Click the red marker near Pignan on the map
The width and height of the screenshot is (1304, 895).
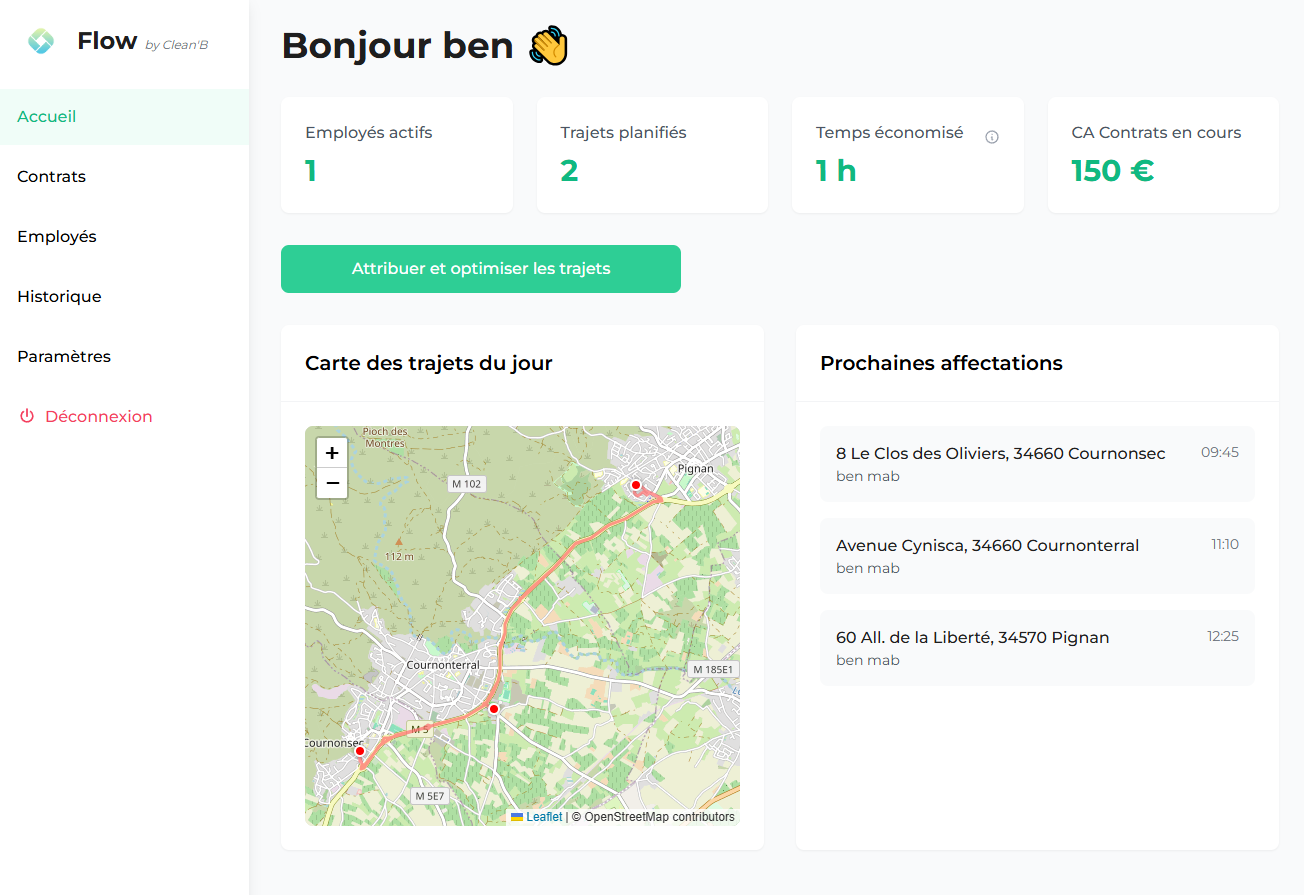(635, 485)
